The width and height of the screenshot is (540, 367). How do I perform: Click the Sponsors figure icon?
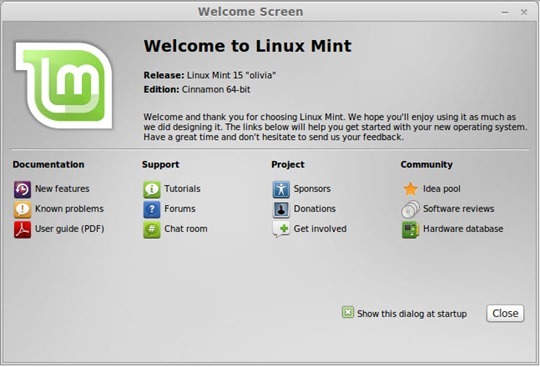coord(281,189)
